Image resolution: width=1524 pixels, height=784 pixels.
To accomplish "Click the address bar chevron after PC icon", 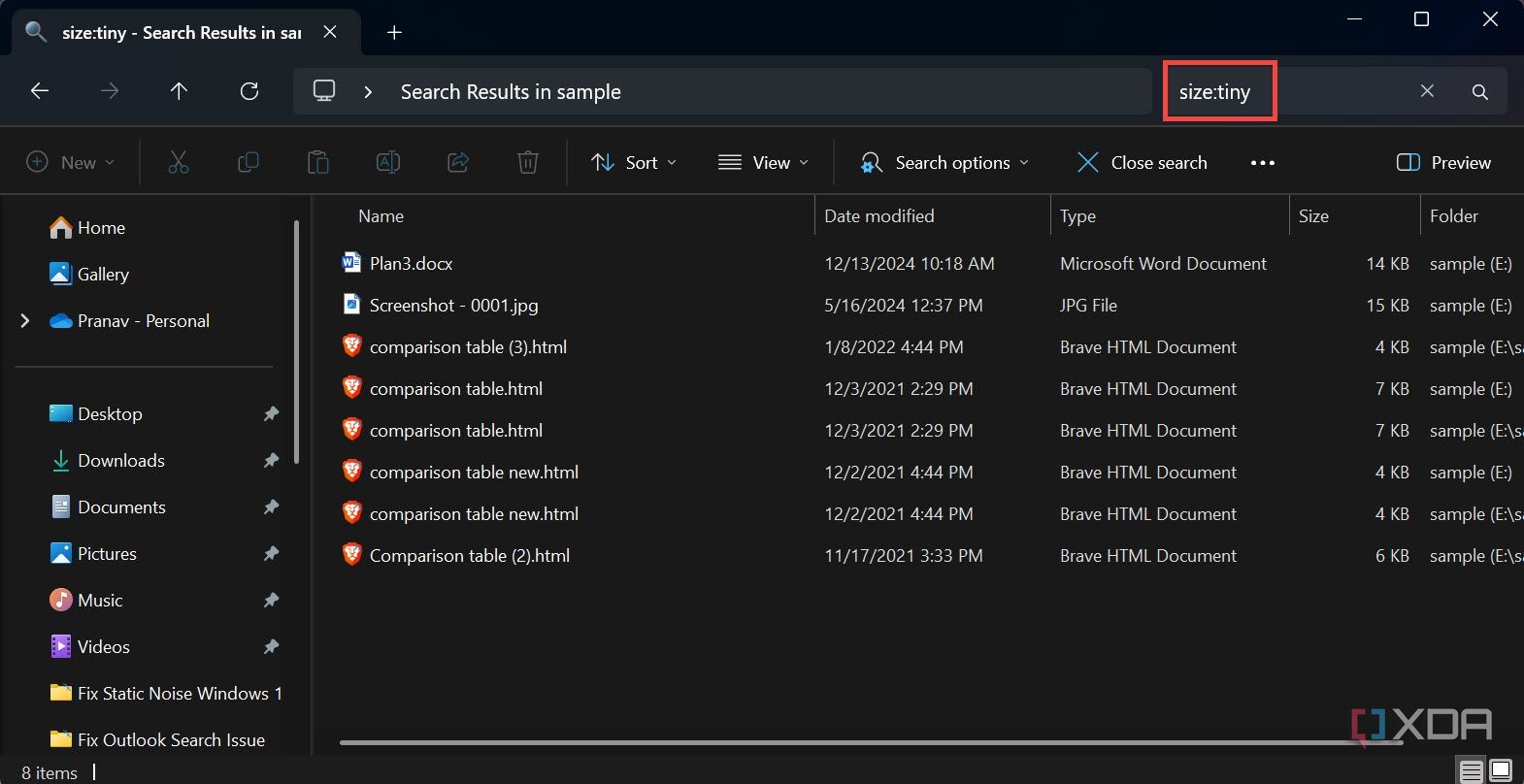I will (x=368, y=92).
